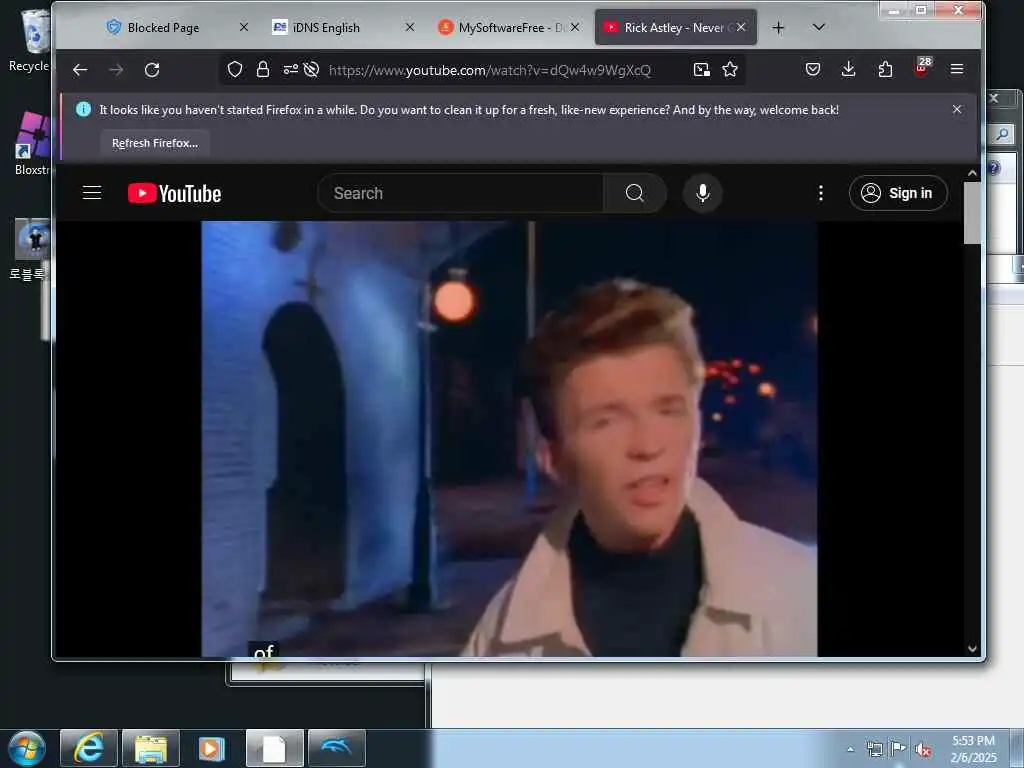Expand the list all tabs dropdown
The width and height of the screenshot is (1024, 768).
(819, 27)
